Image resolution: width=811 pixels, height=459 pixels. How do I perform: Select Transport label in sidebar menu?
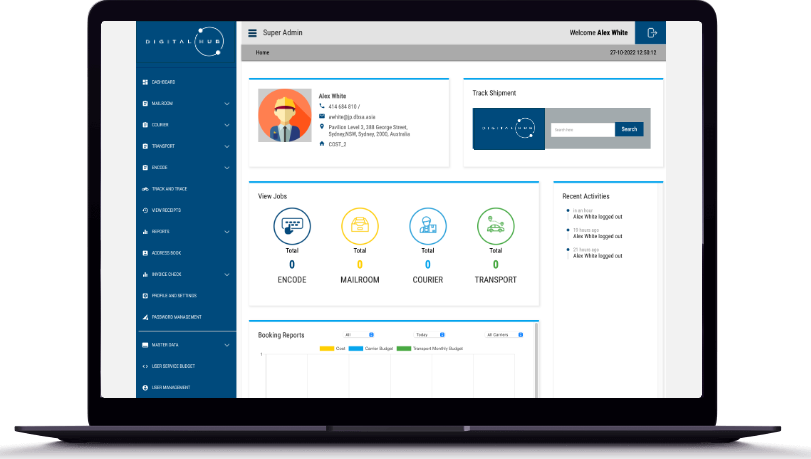(x=163, y=146)
